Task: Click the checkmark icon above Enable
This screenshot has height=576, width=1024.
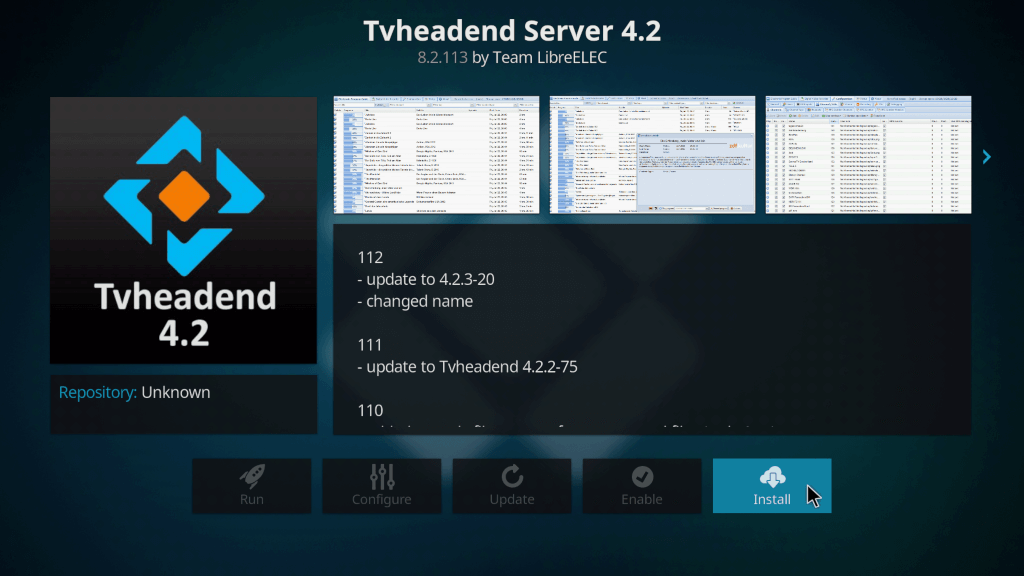Action: point(642,476)
